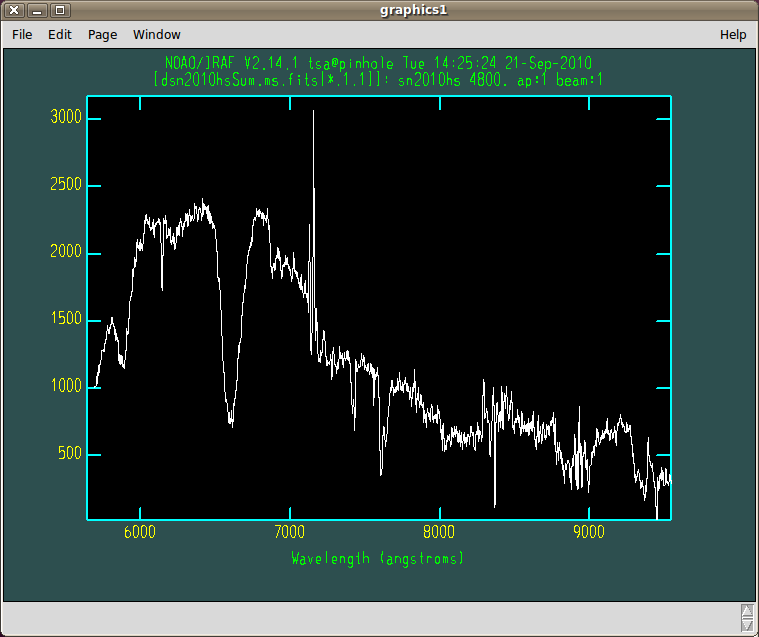Image resolution: width=759 pixels, height=637 pixels.
Task: Click the dsn2010hsSum.ms.fits spectrum title line
Action: tap(378, 78)
